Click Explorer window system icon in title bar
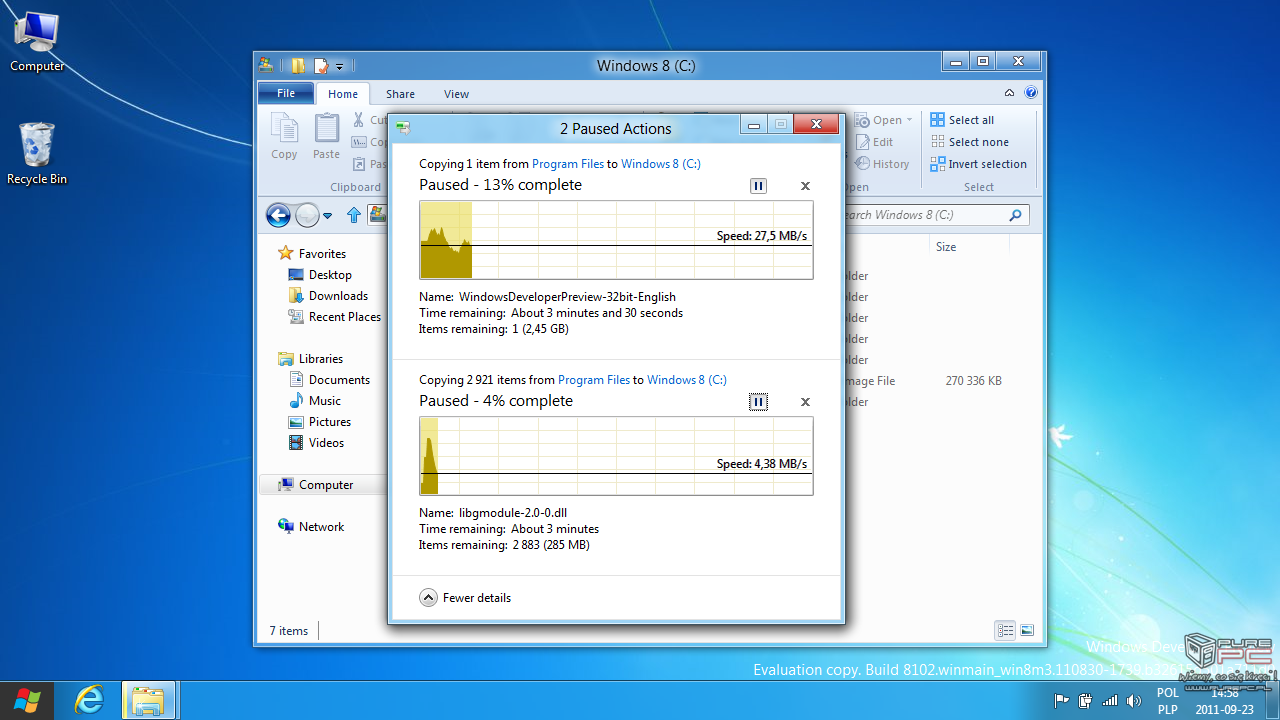 266,65
